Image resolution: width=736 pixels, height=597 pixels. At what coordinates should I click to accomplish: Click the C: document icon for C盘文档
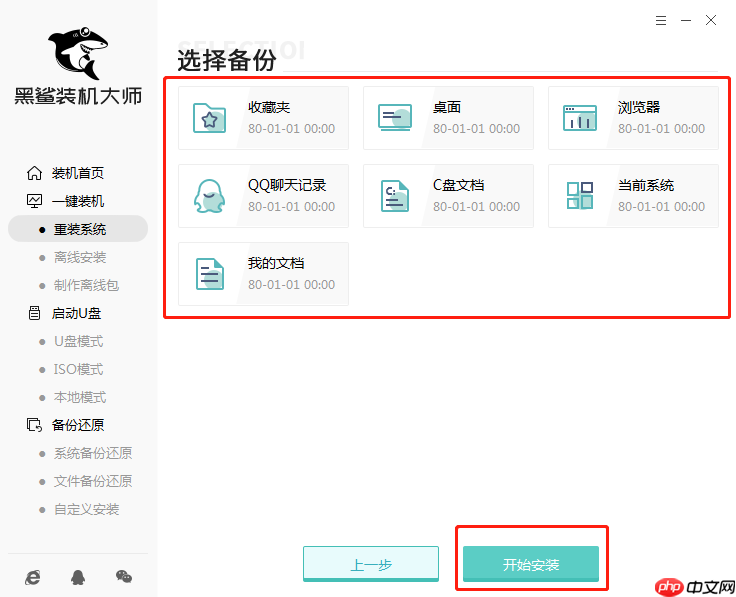(x=395, y=196)
